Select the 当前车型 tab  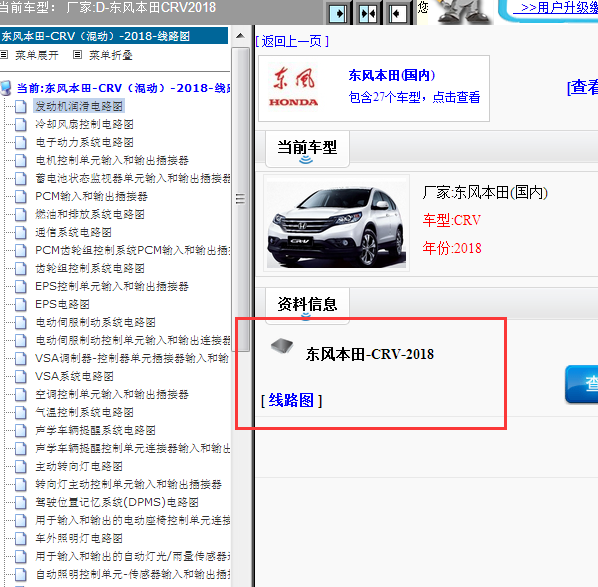tap(307, 149)
